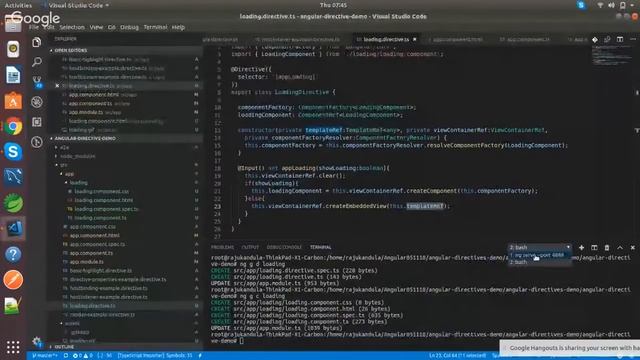Viewport: 640px width, 360px height.
Task: Switch to the Debug Console panel tab
Action: (284, 247)
